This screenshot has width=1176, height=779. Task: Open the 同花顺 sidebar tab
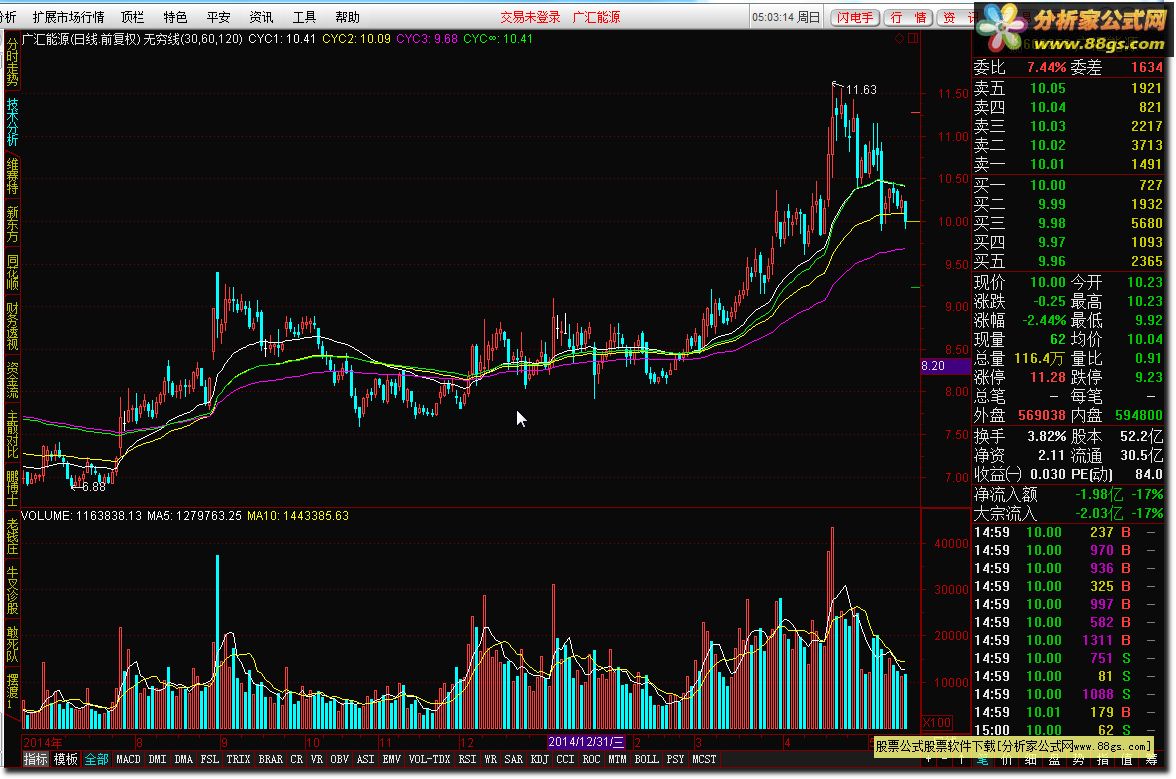(x=12, y=272)
